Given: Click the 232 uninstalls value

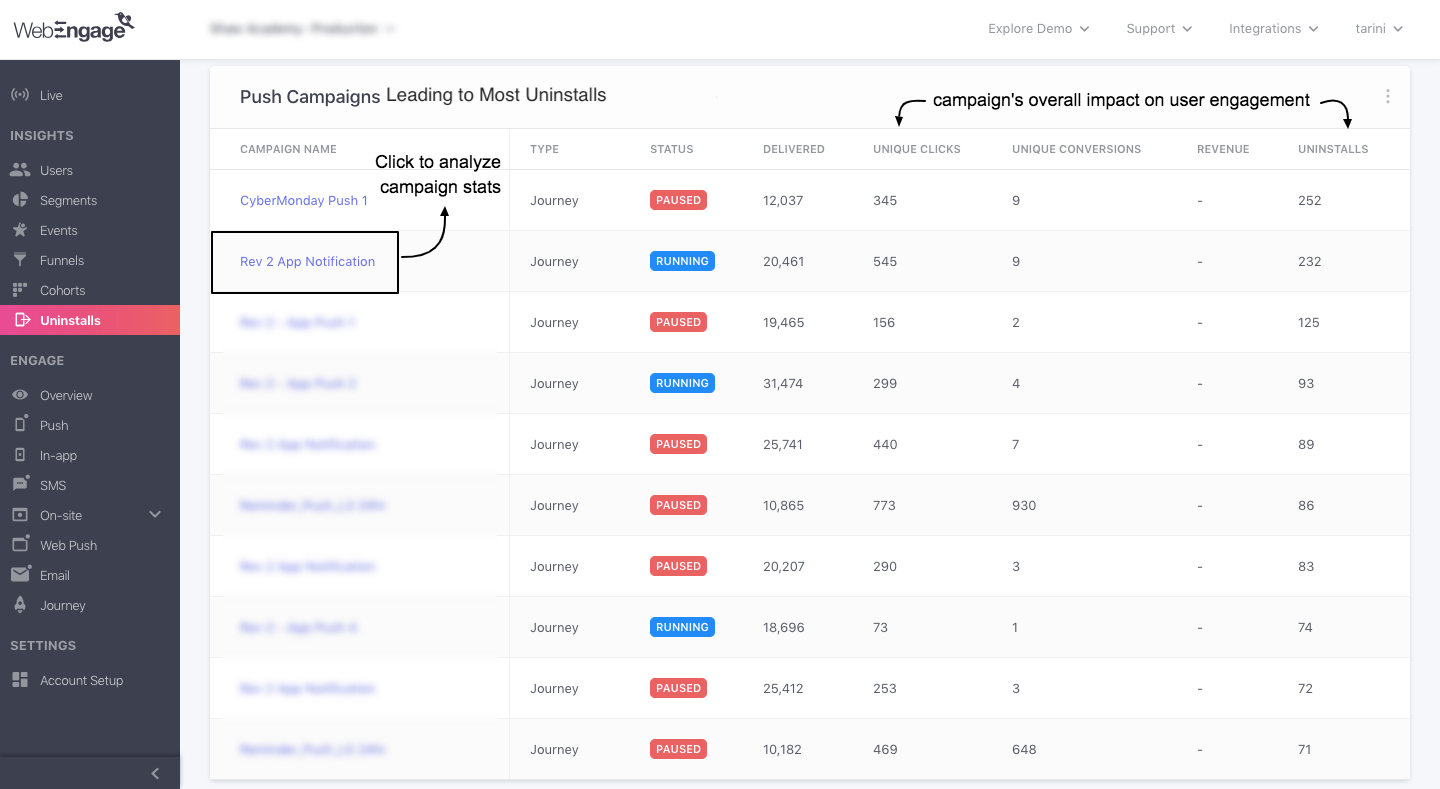Looking at the screenshot, I should click(x=1310, y=261).
